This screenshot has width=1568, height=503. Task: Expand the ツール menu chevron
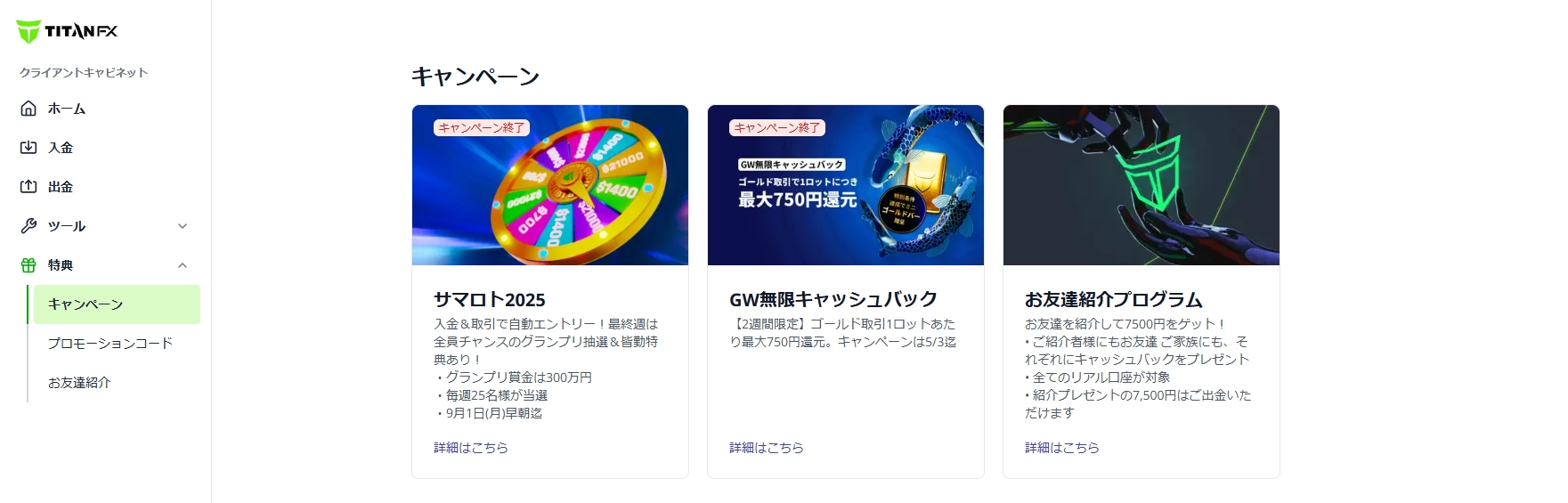click(183, 226)
